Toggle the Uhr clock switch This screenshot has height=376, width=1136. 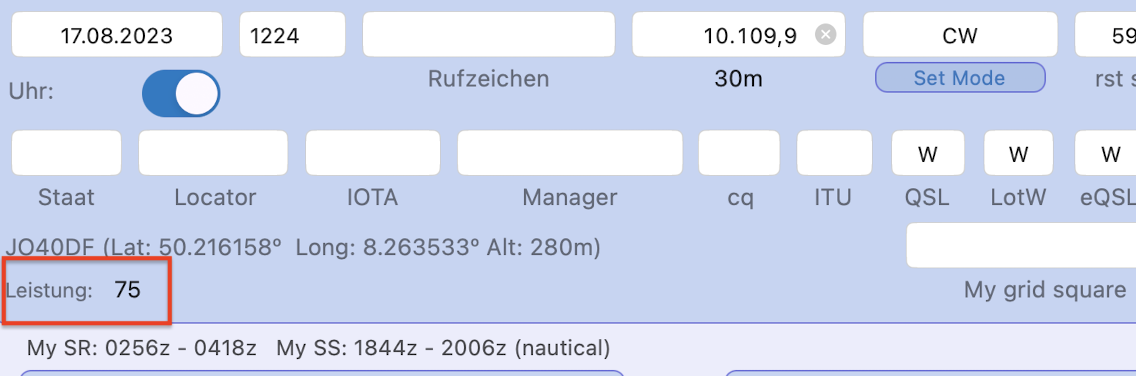[181, 93]
